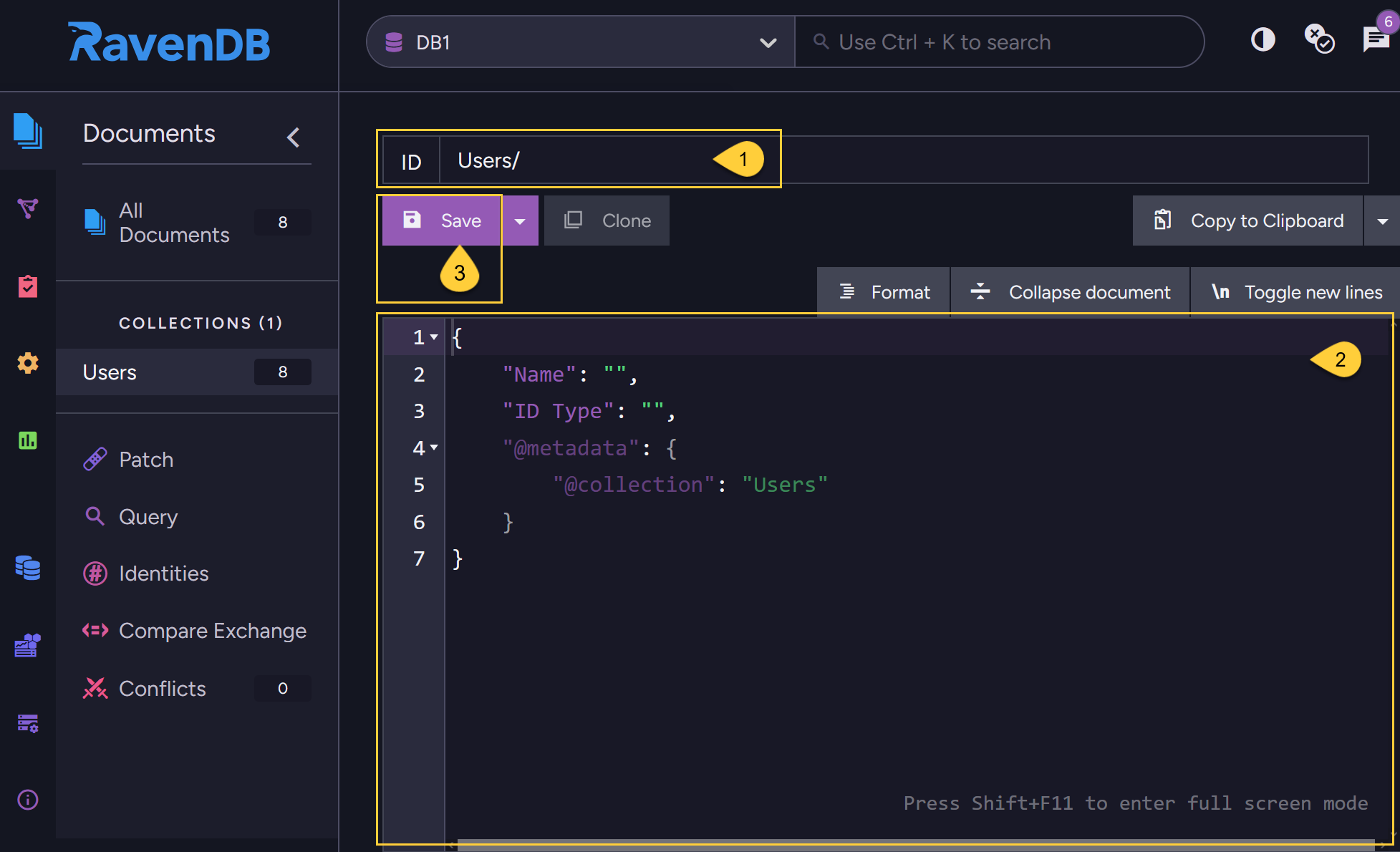Image resolution: width=1400 pixels, height=852 pixels.
Task: Click the Documents panel title
Action: [x=149, y=133]
